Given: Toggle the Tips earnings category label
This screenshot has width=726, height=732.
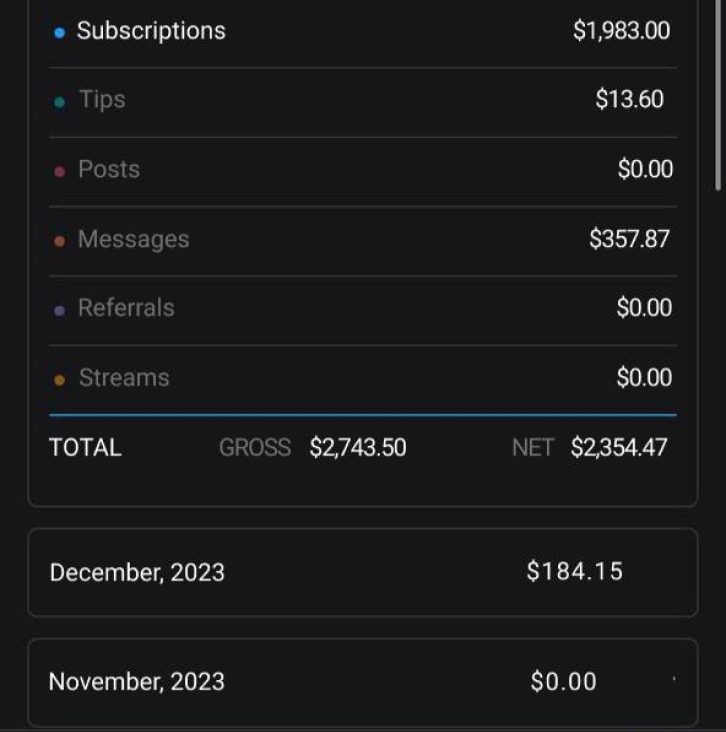Looking at the screenshot, I should 102,100.
